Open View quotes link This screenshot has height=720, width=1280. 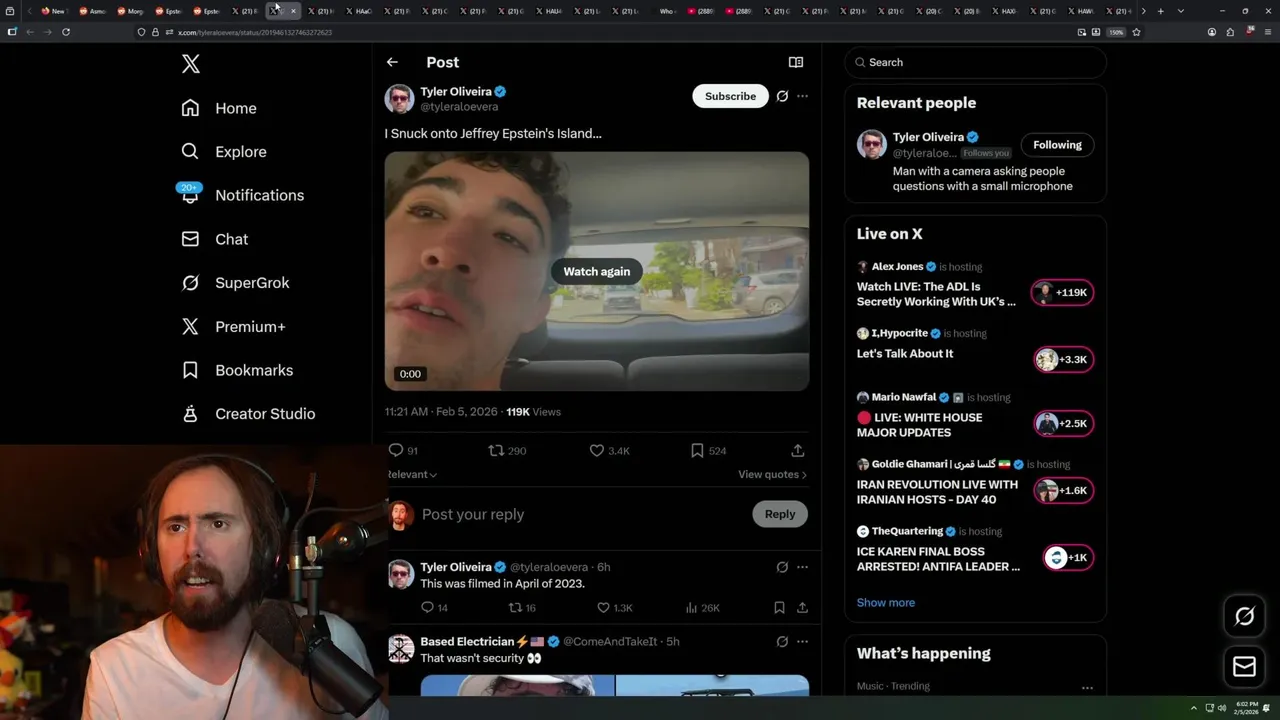point(772,474)
